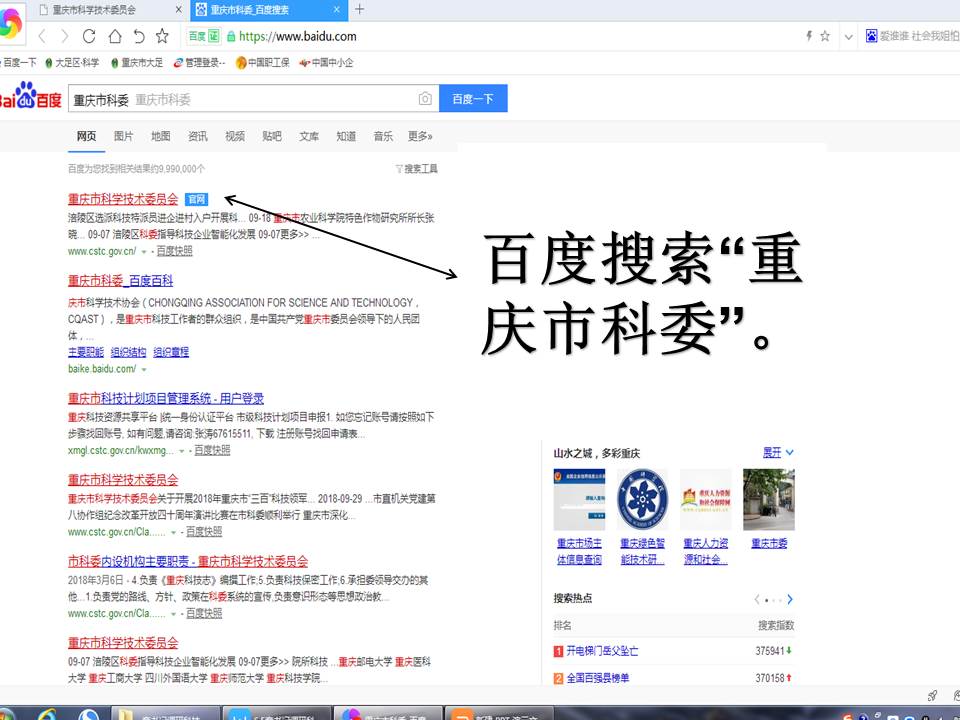Image resolution: width=960 pixels, height=720 pixels.
Task: Click the Baidu paw search-engine icon
Action: point(871,36)
